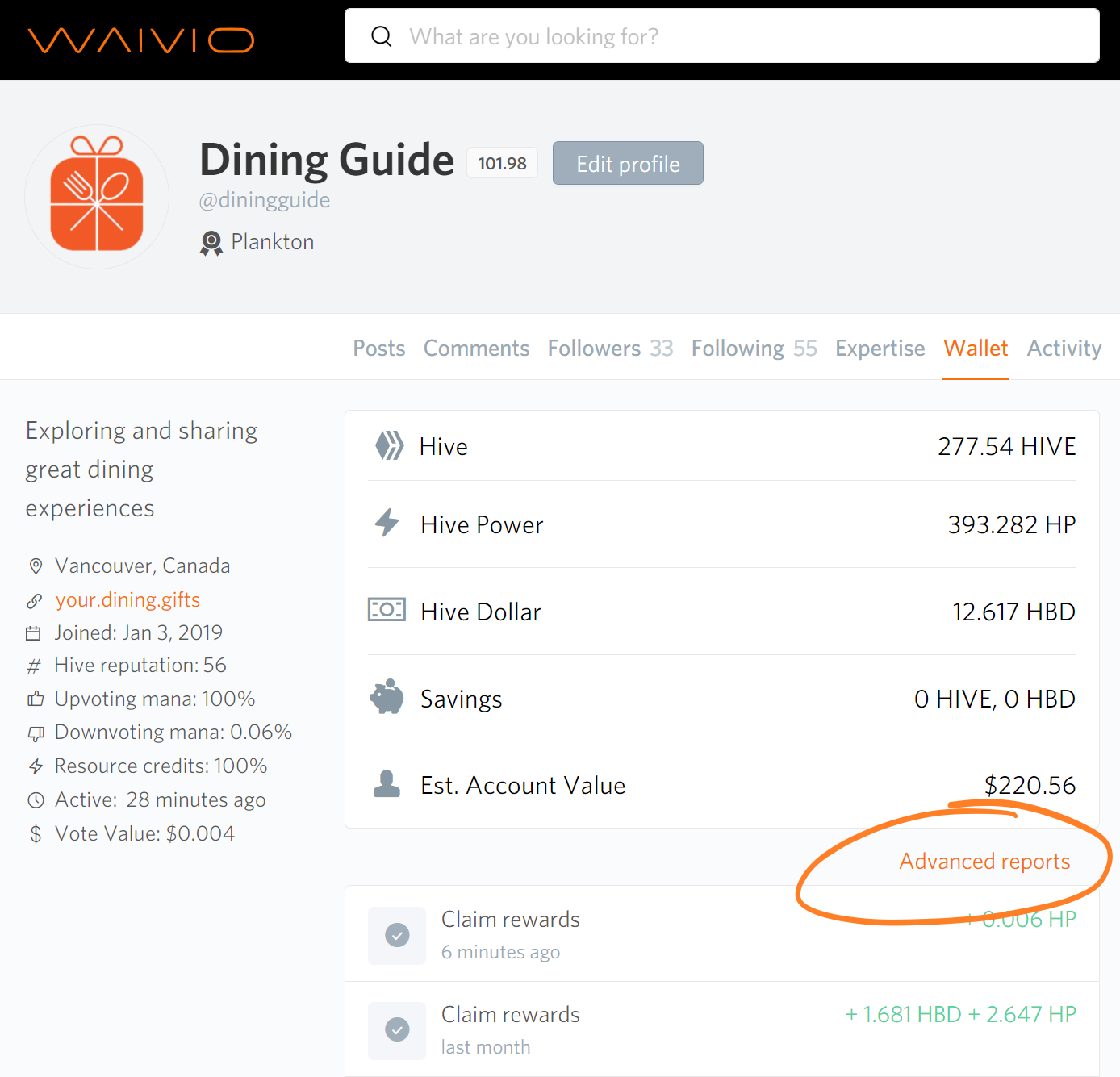Click the 'Downvoting mana: 0.06%' text
Image resolution: width=1120 pixels, height=1077 pixels.
[173, 732]
